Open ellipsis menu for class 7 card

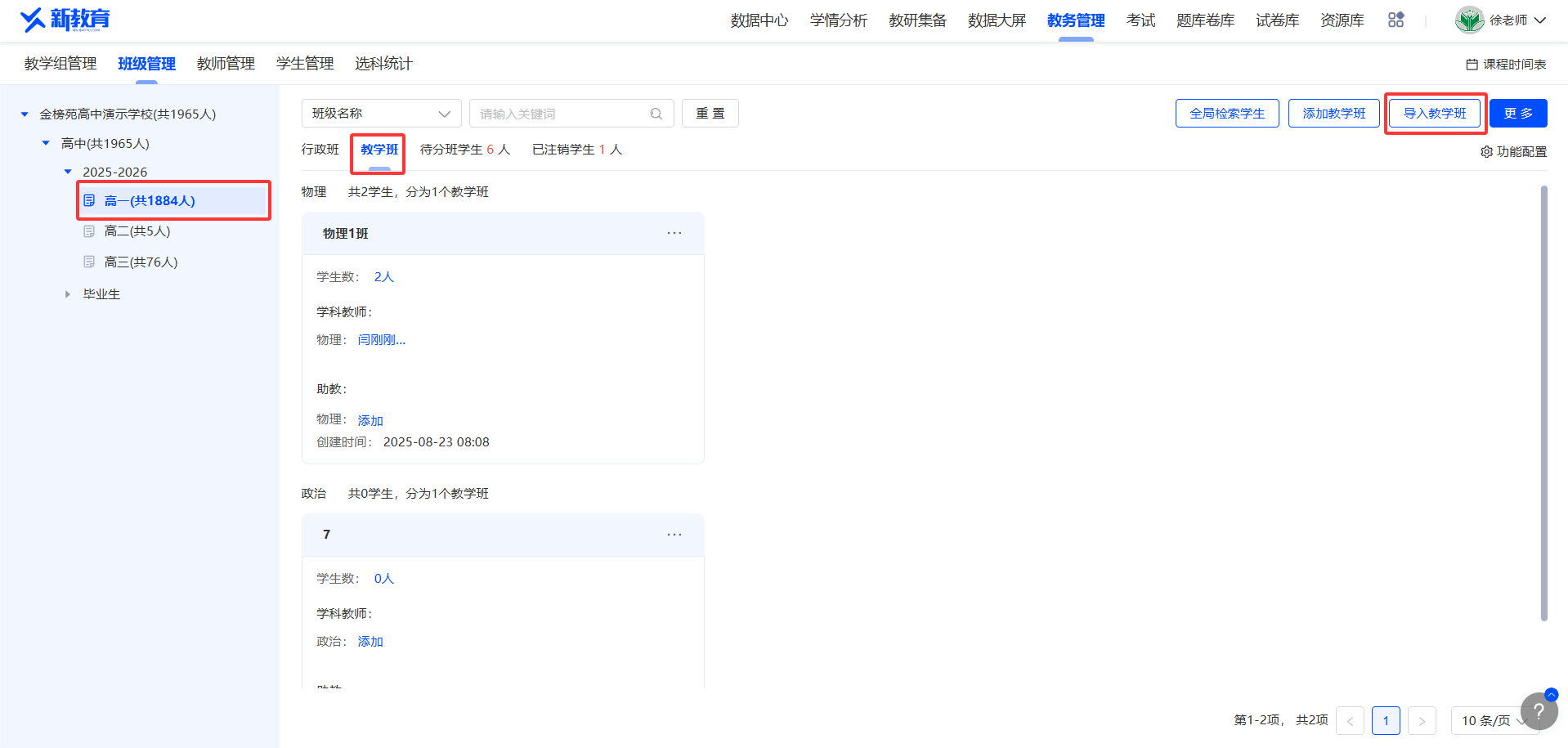tap(674, 535)
